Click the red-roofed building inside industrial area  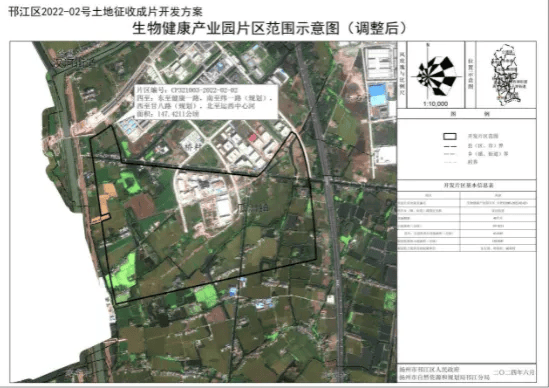coord(253,138)
